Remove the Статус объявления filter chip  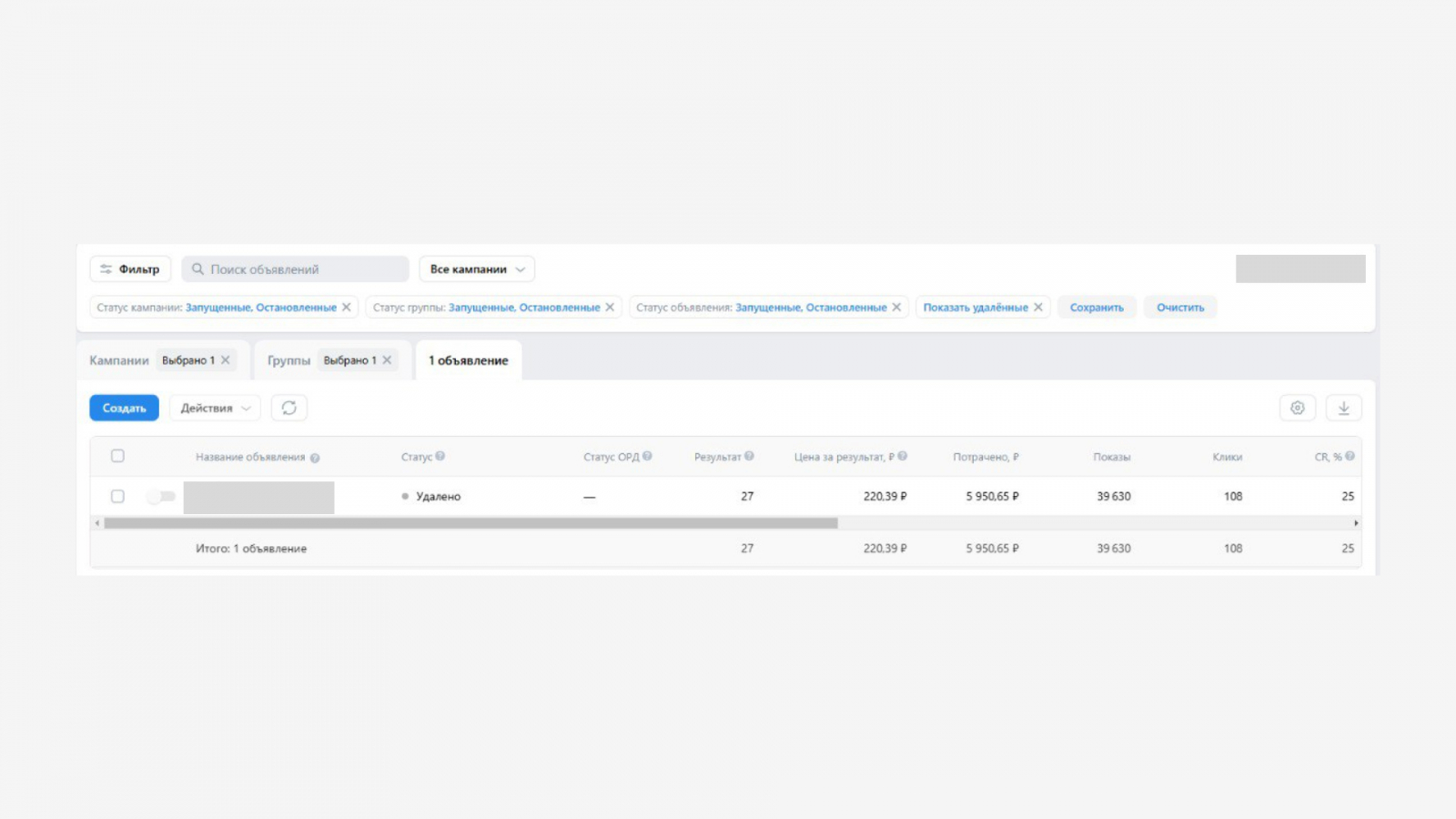896,308
